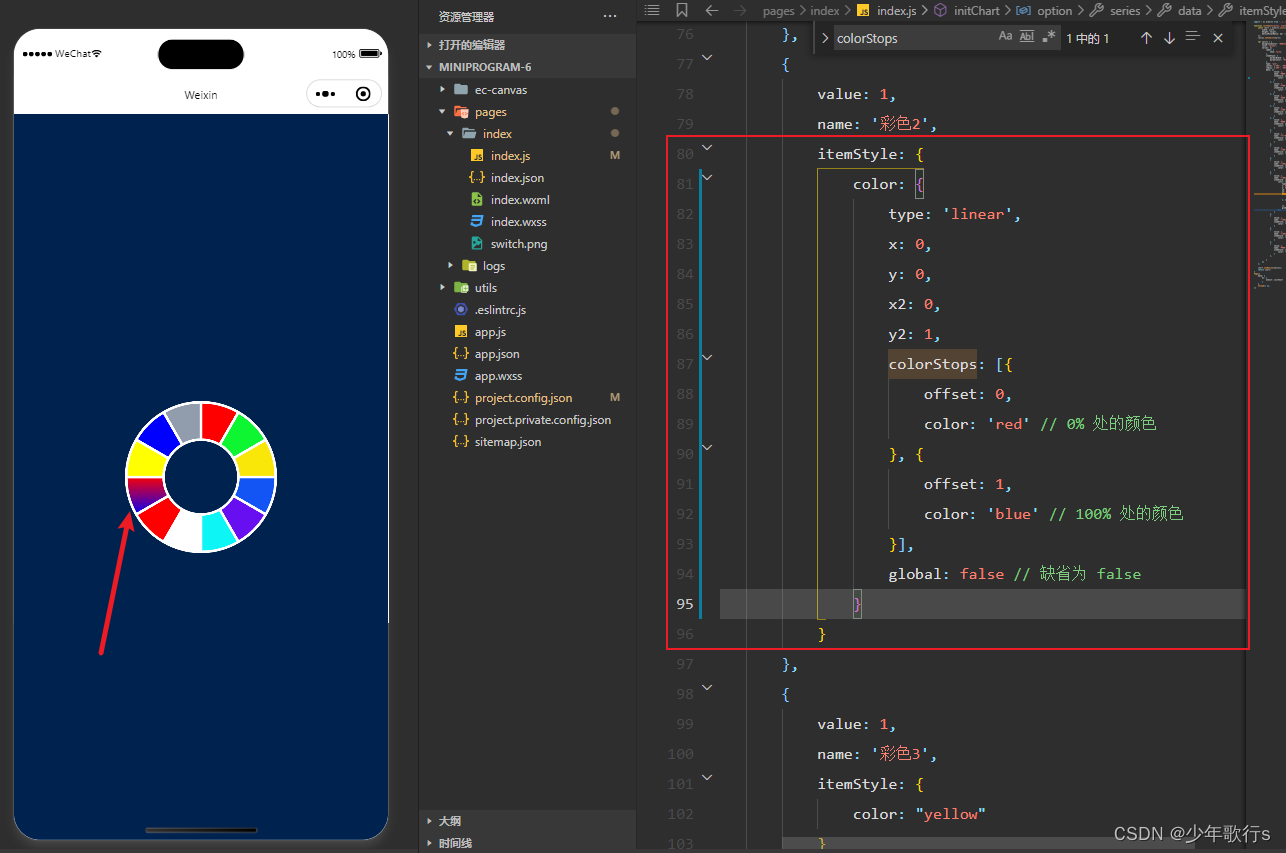The width and height of the screenshot is (1286, 853).
Task: Toggle Match Case in find box
Action: pyautogui.click(x=1005, y=37)
